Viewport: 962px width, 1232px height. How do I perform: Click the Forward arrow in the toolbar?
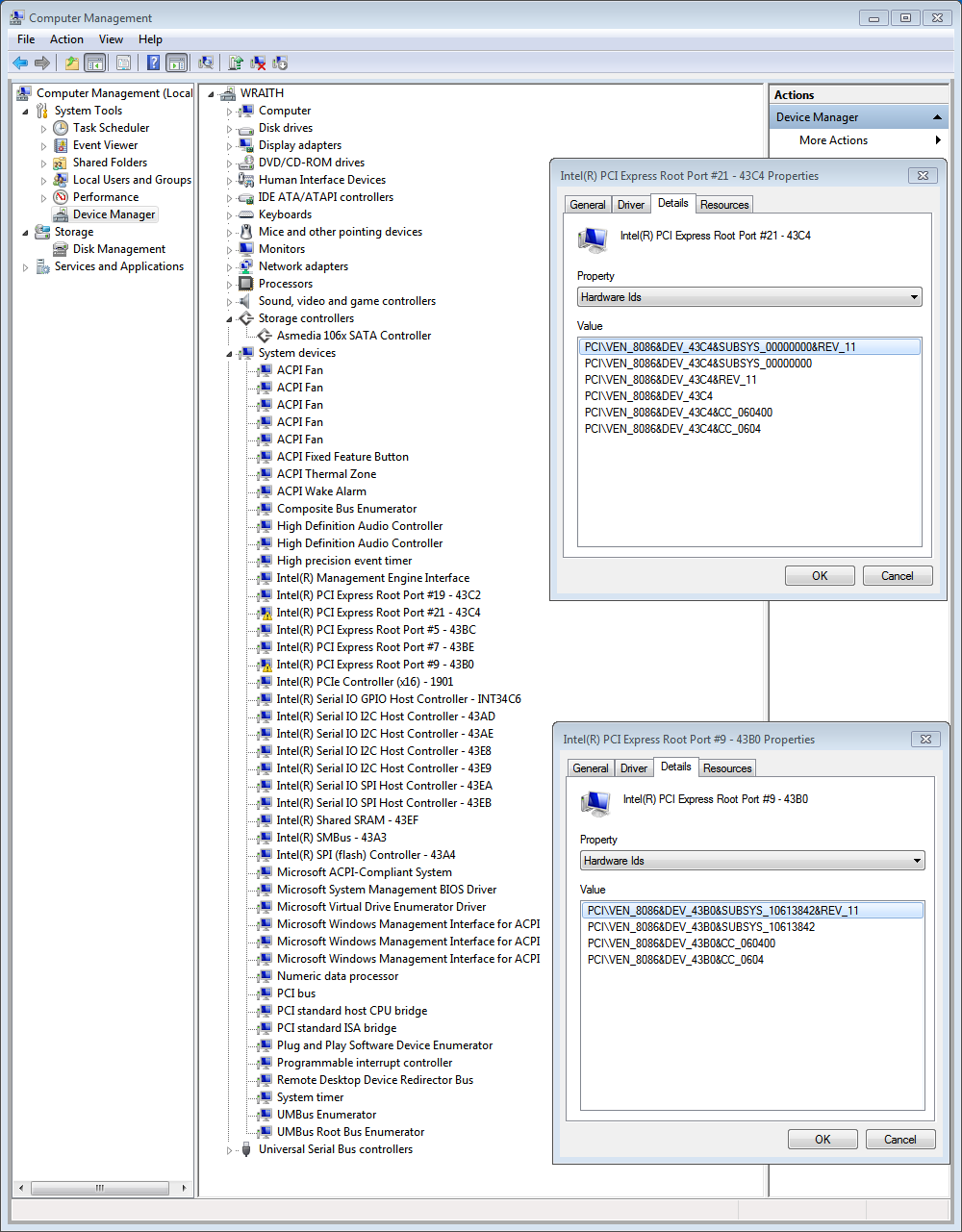41,63
